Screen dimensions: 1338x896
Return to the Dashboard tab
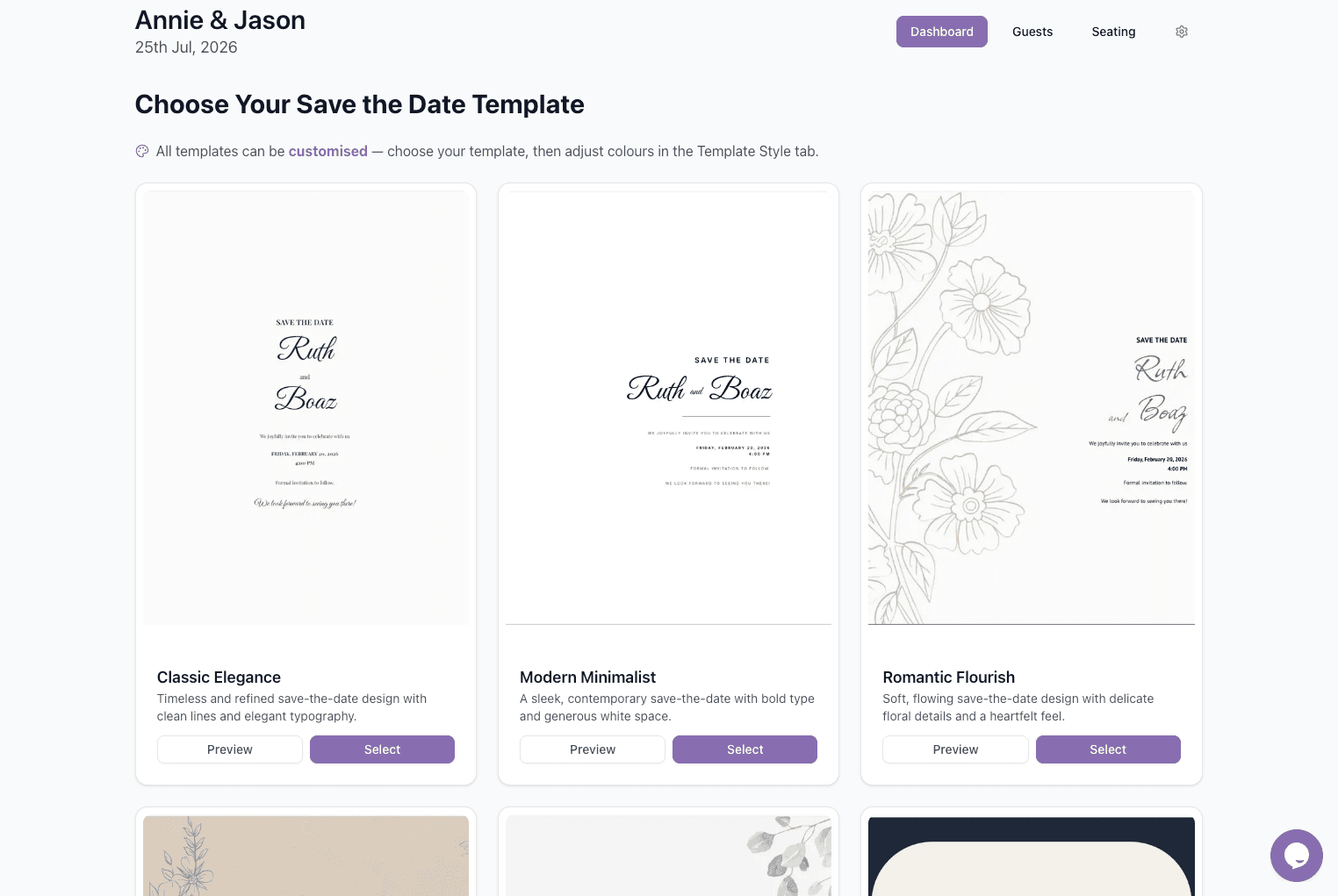[941, 31]
